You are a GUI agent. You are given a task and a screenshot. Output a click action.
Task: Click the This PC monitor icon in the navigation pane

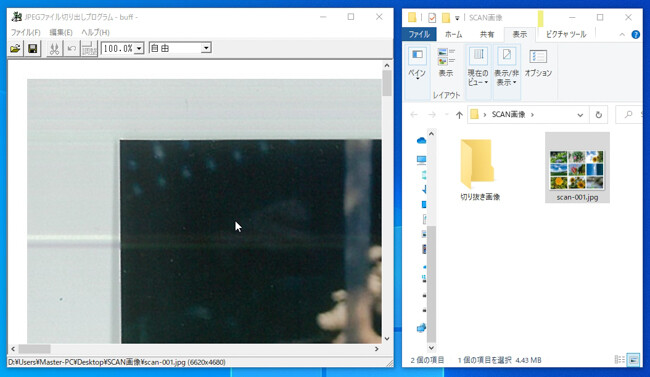(421, 160)
